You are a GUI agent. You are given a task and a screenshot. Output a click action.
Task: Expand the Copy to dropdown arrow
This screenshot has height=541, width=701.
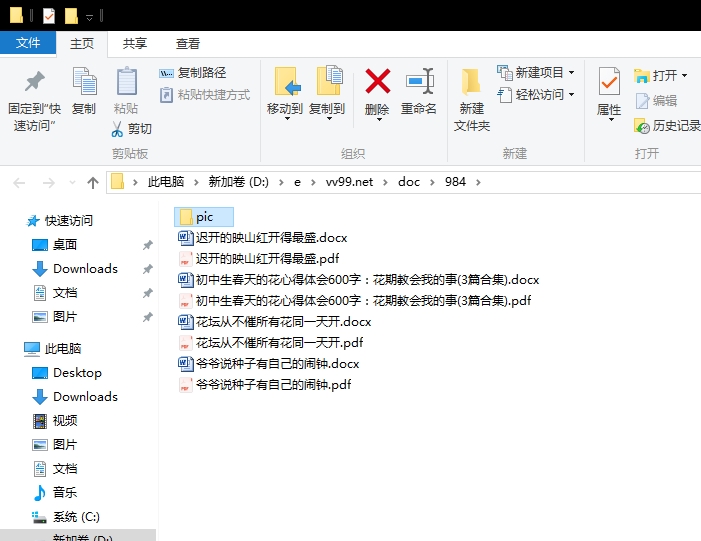coord(329,119)
